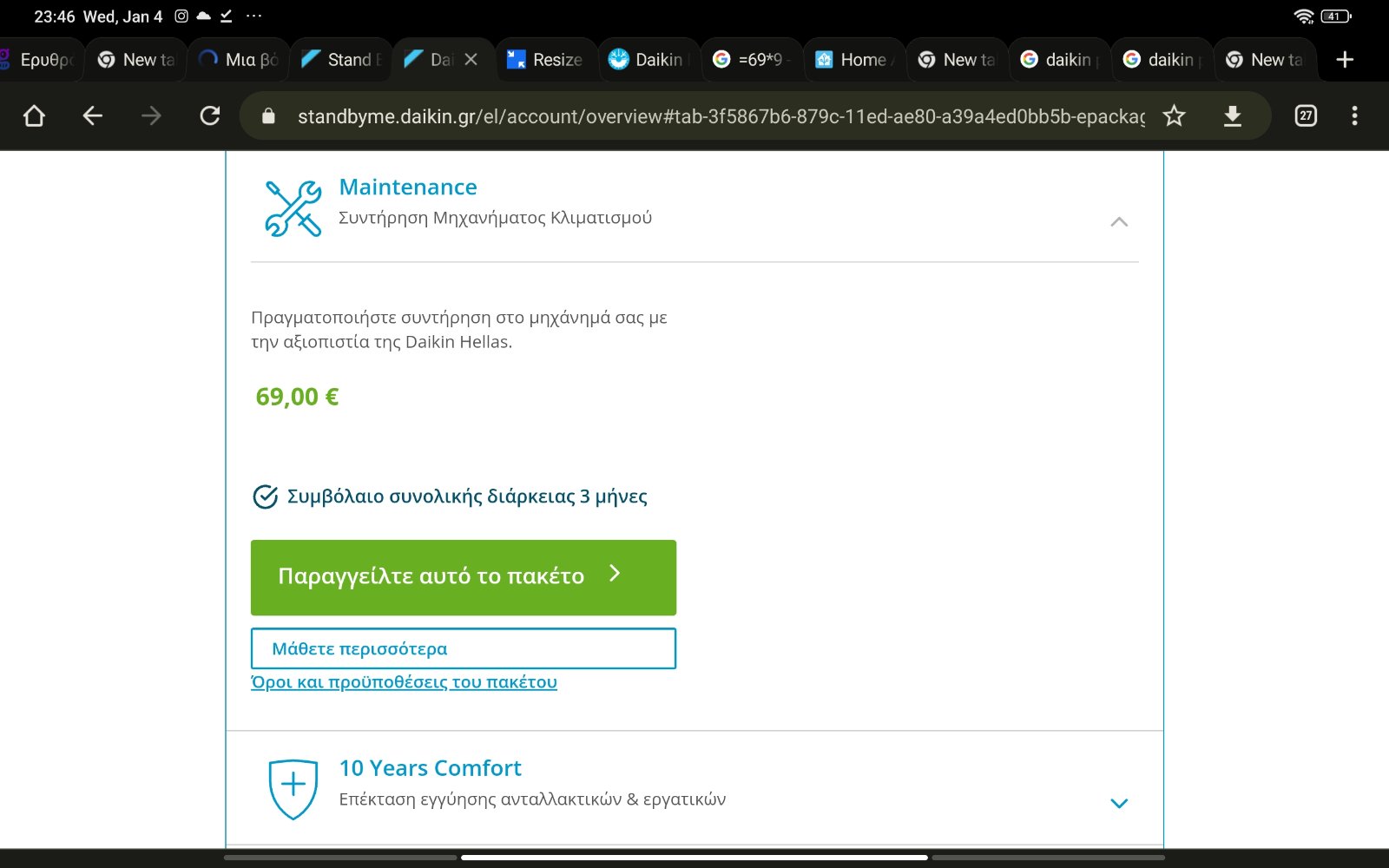
Task: Switch to the Daikin clock-icon tab
Action: [x=648, y=59]
